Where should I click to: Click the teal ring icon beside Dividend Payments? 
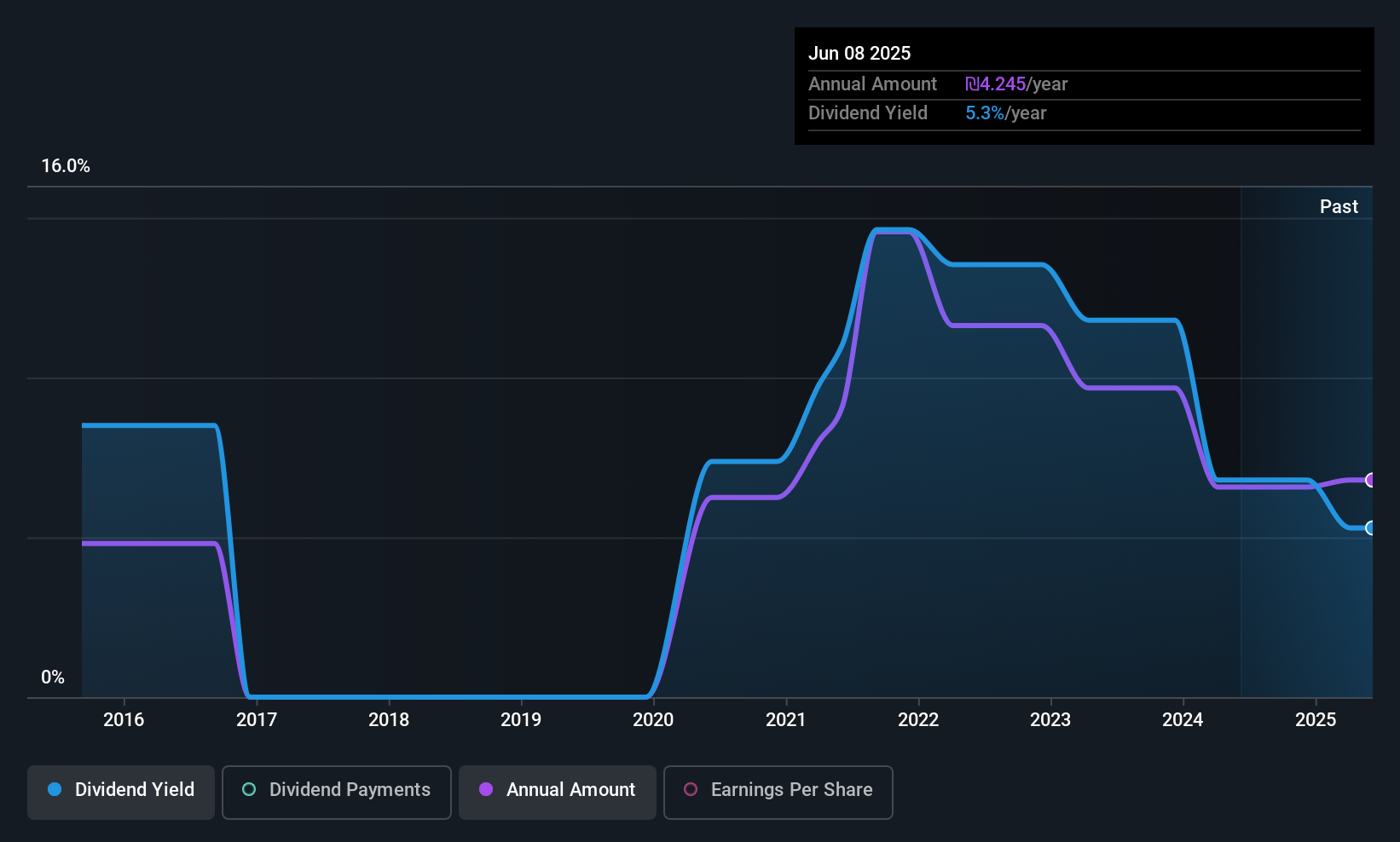[249, 790]
